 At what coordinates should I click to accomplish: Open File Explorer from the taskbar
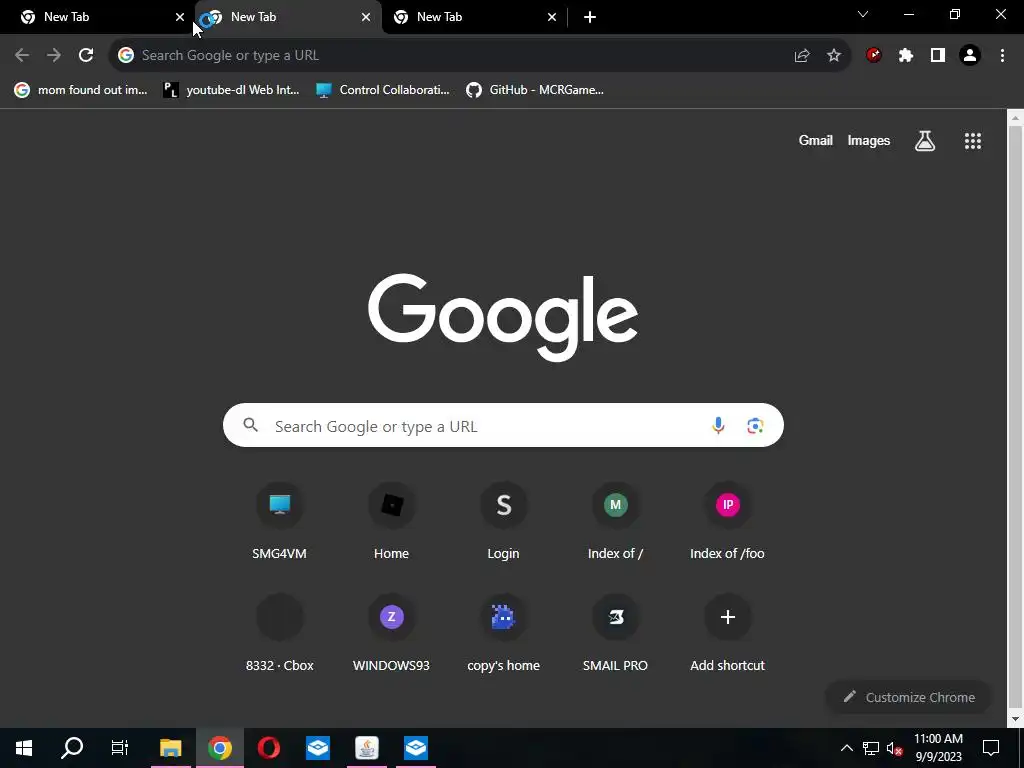(x=170, y=748)
